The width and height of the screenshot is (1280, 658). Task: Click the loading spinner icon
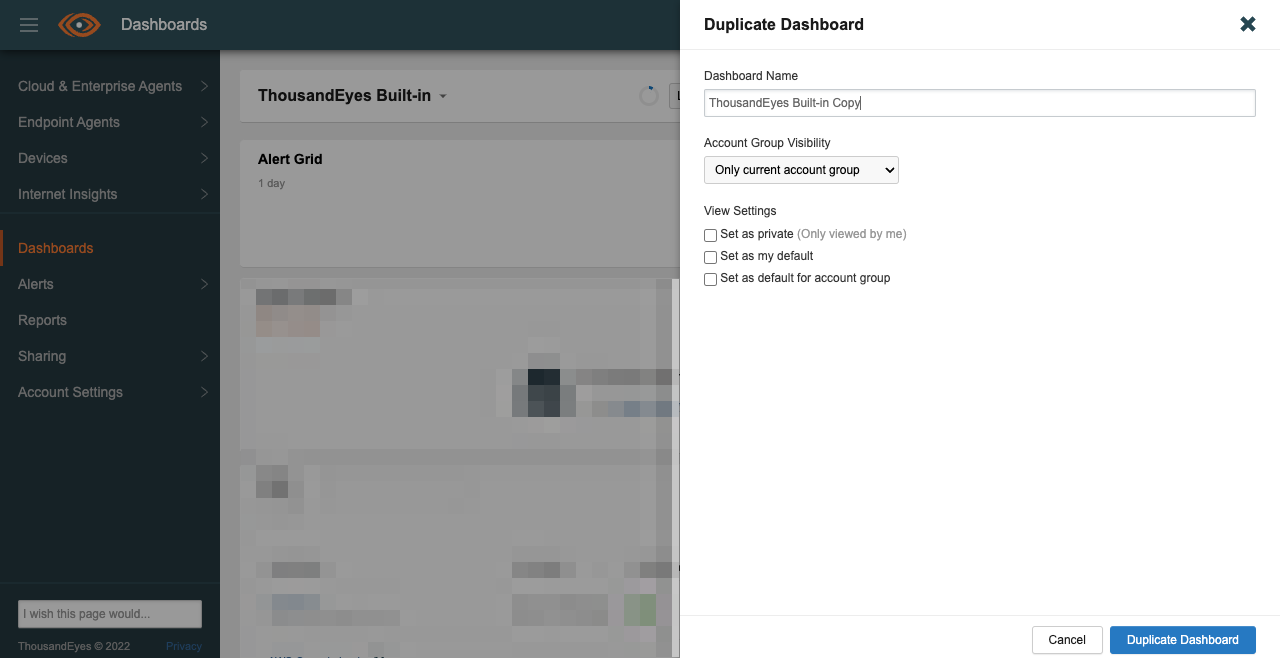tap(649, 96)
